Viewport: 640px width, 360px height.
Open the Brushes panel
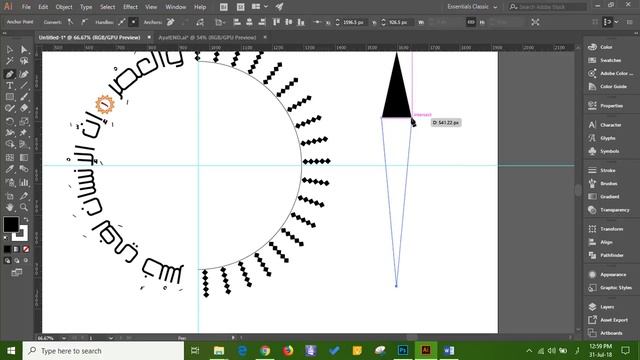(x=609, y=184)
